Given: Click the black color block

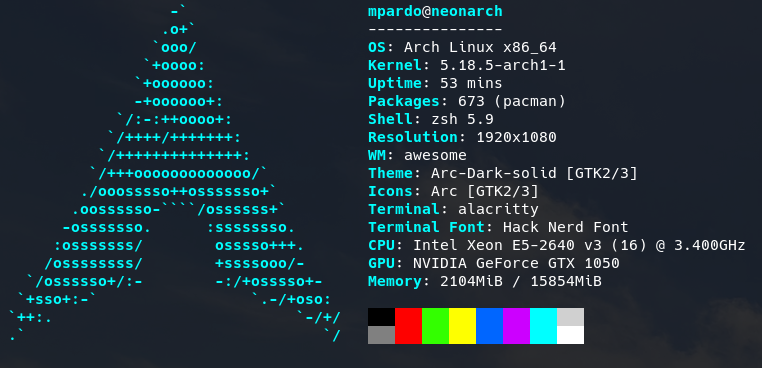Looking at the screenshot, I should (381, 317).
